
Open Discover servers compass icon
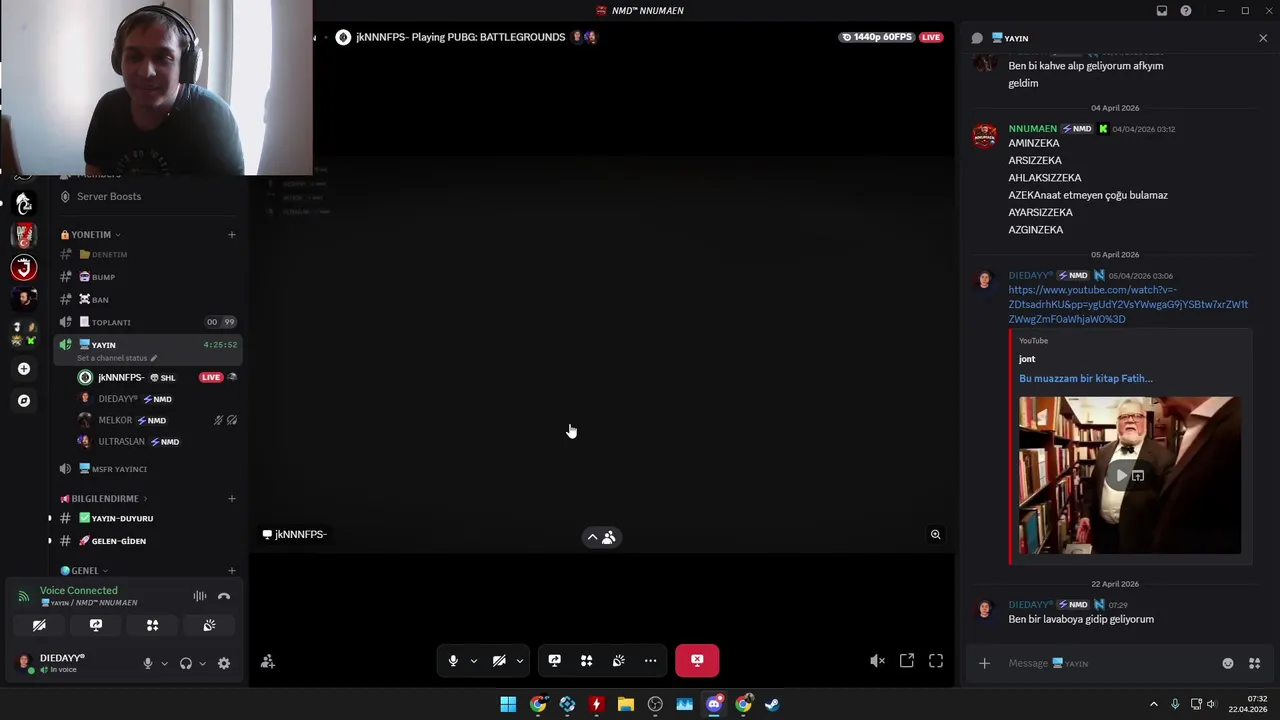pyautogui.click(x=24, y=401)
